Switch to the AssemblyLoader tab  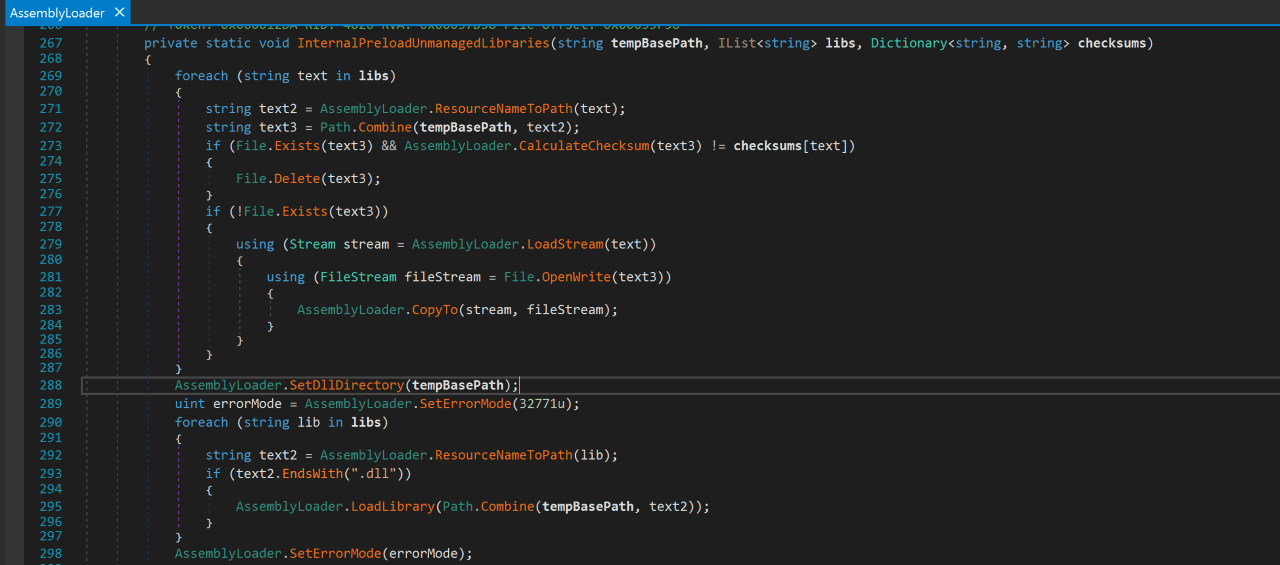tap(56, 13)
